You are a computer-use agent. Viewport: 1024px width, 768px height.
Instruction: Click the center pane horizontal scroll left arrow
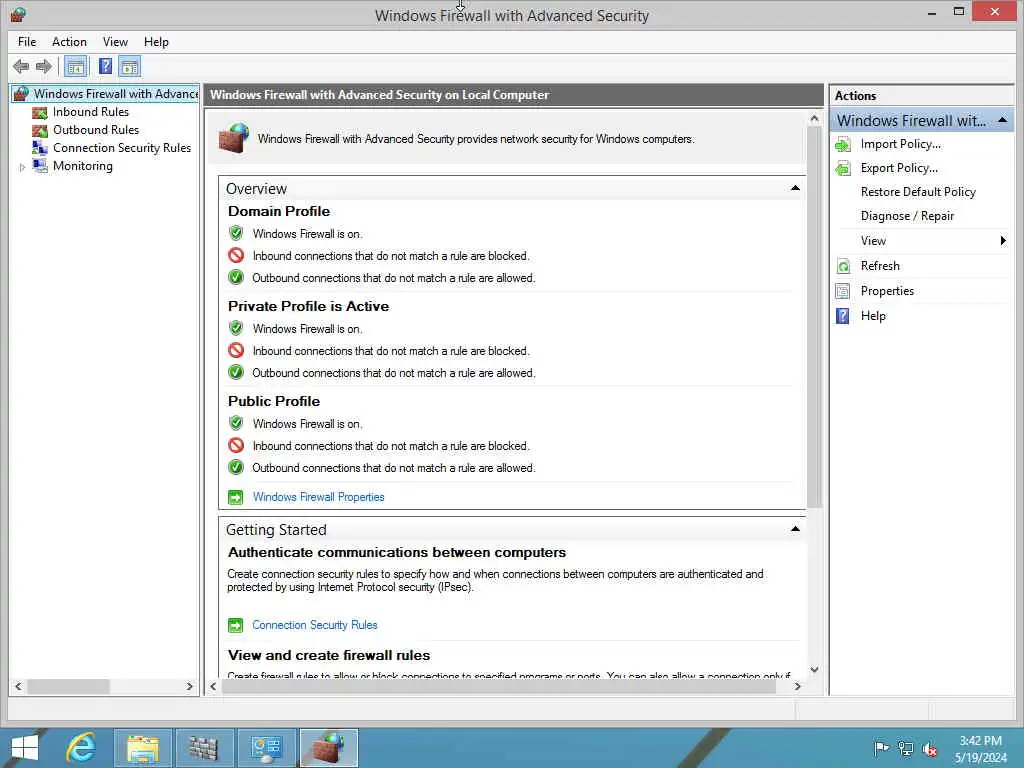pyautogui.click(x=213, y=686)
